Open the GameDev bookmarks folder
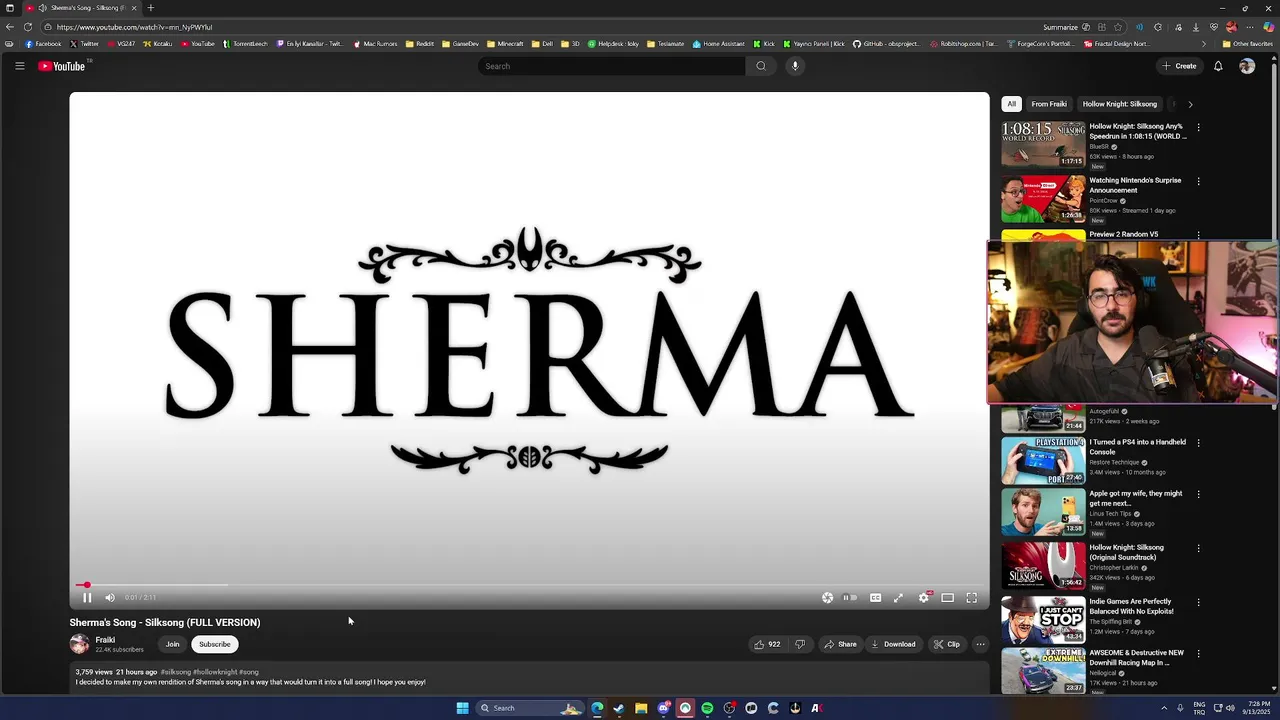This screenshot has height=720, width=1280. point(460,44)
